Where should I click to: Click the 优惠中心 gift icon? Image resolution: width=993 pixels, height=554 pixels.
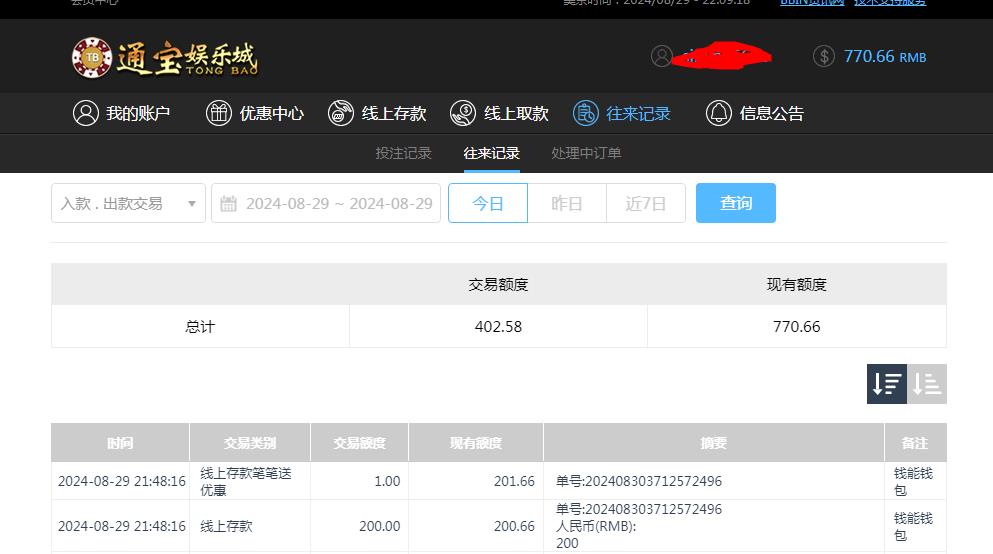219,113
